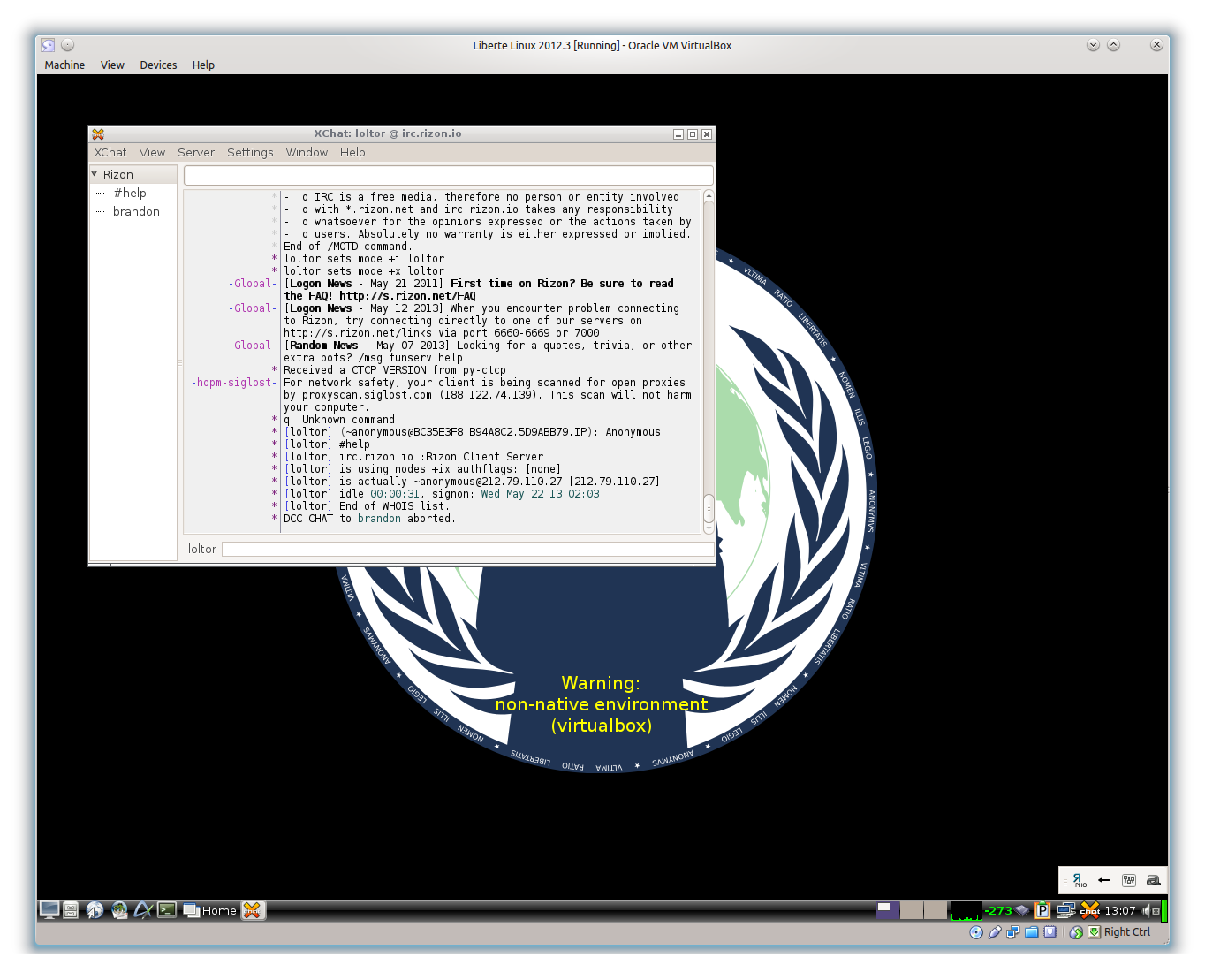Open the Help menu in XChat

coord(352,153)
